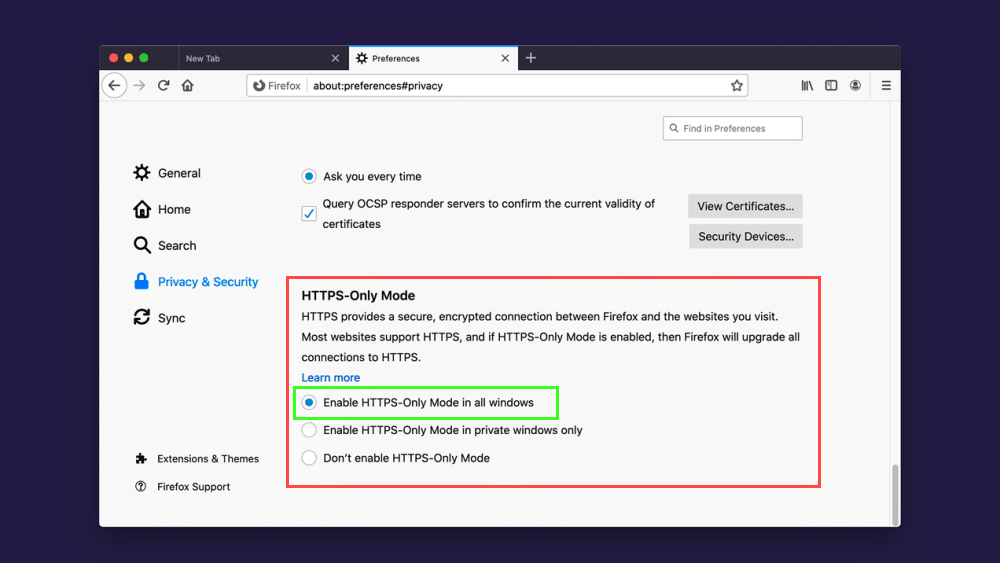Uncheck Query OCSP responder servers checkbox
1000x563 pixels.
point(309,214)
